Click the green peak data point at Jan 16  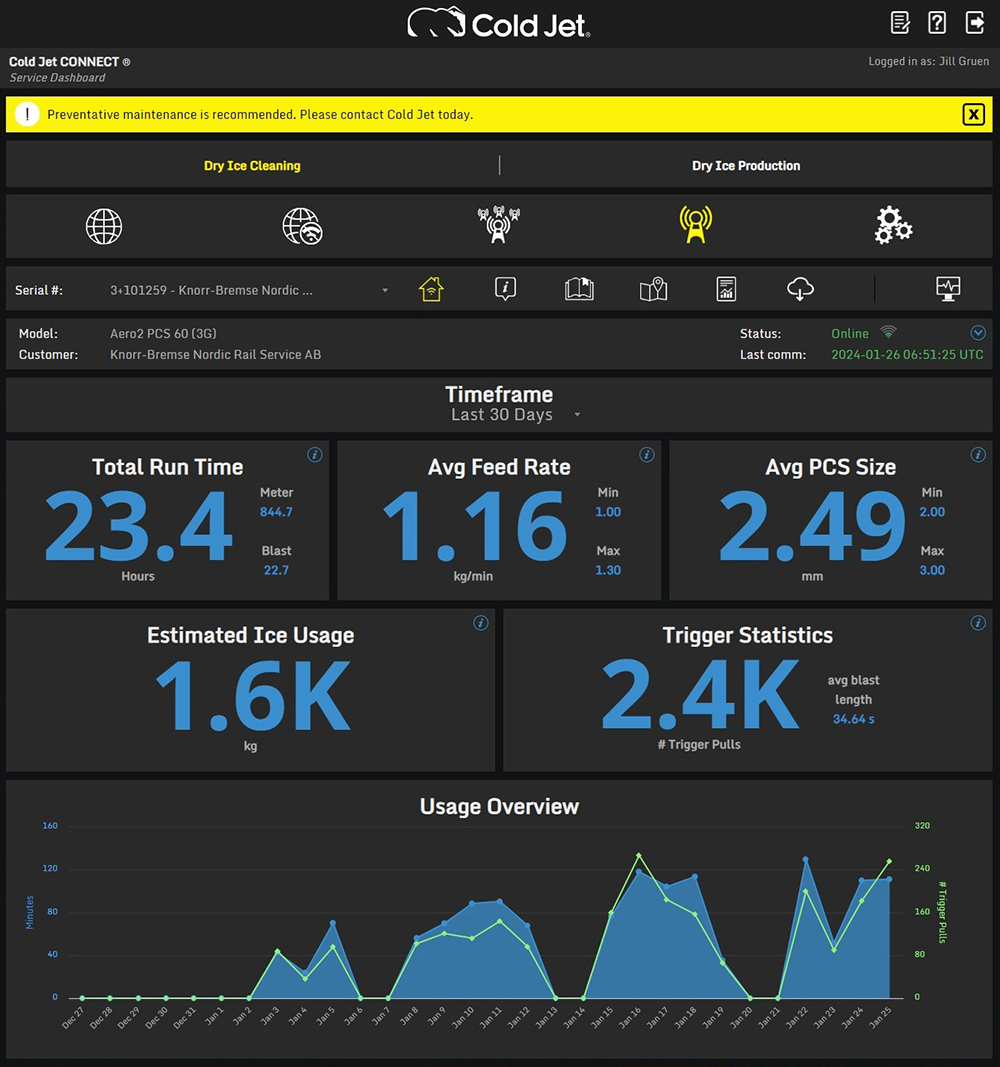(639, 855)
